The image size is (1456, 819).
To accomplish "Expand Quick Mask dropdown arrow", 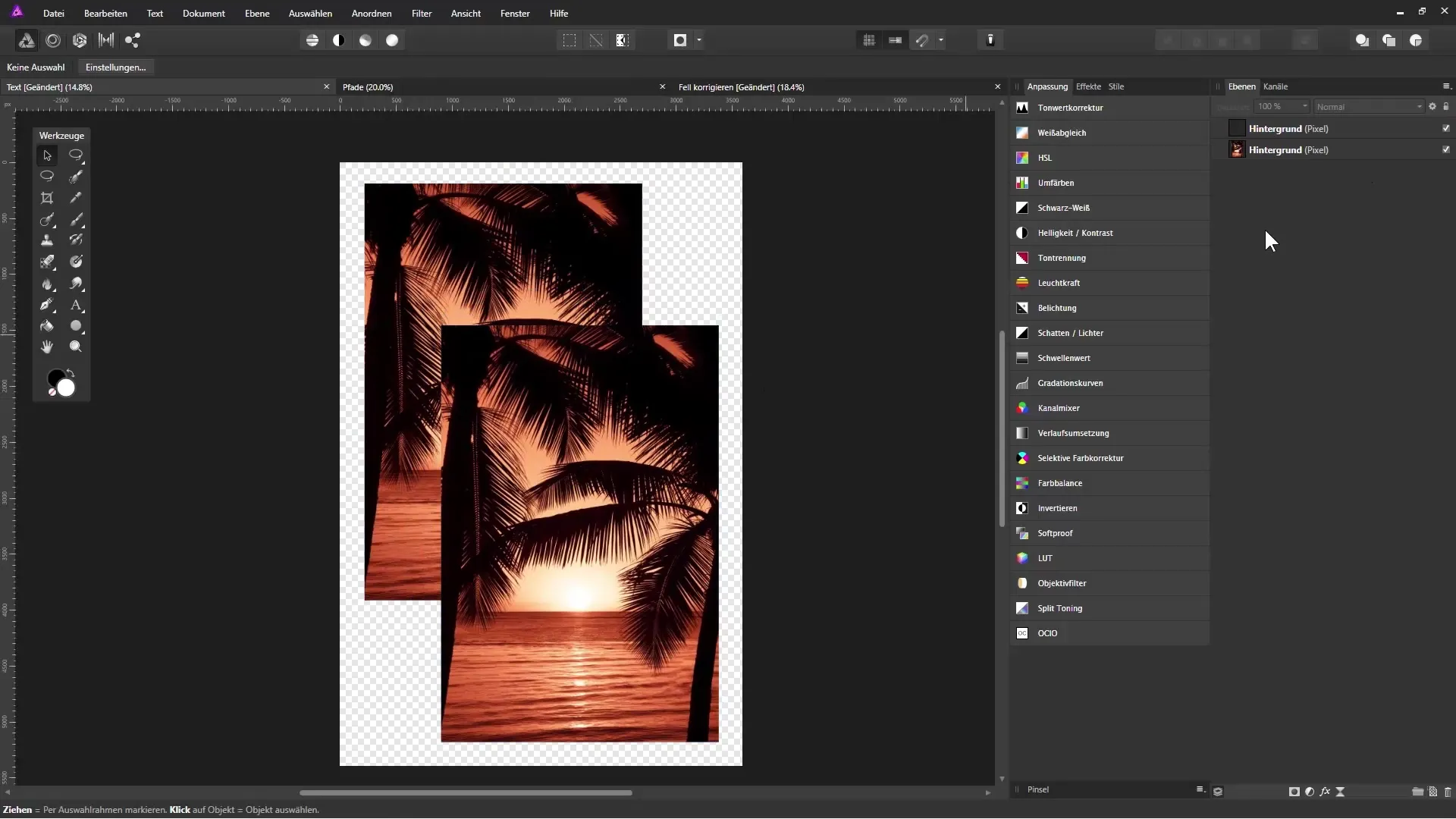I will point(699,40).
